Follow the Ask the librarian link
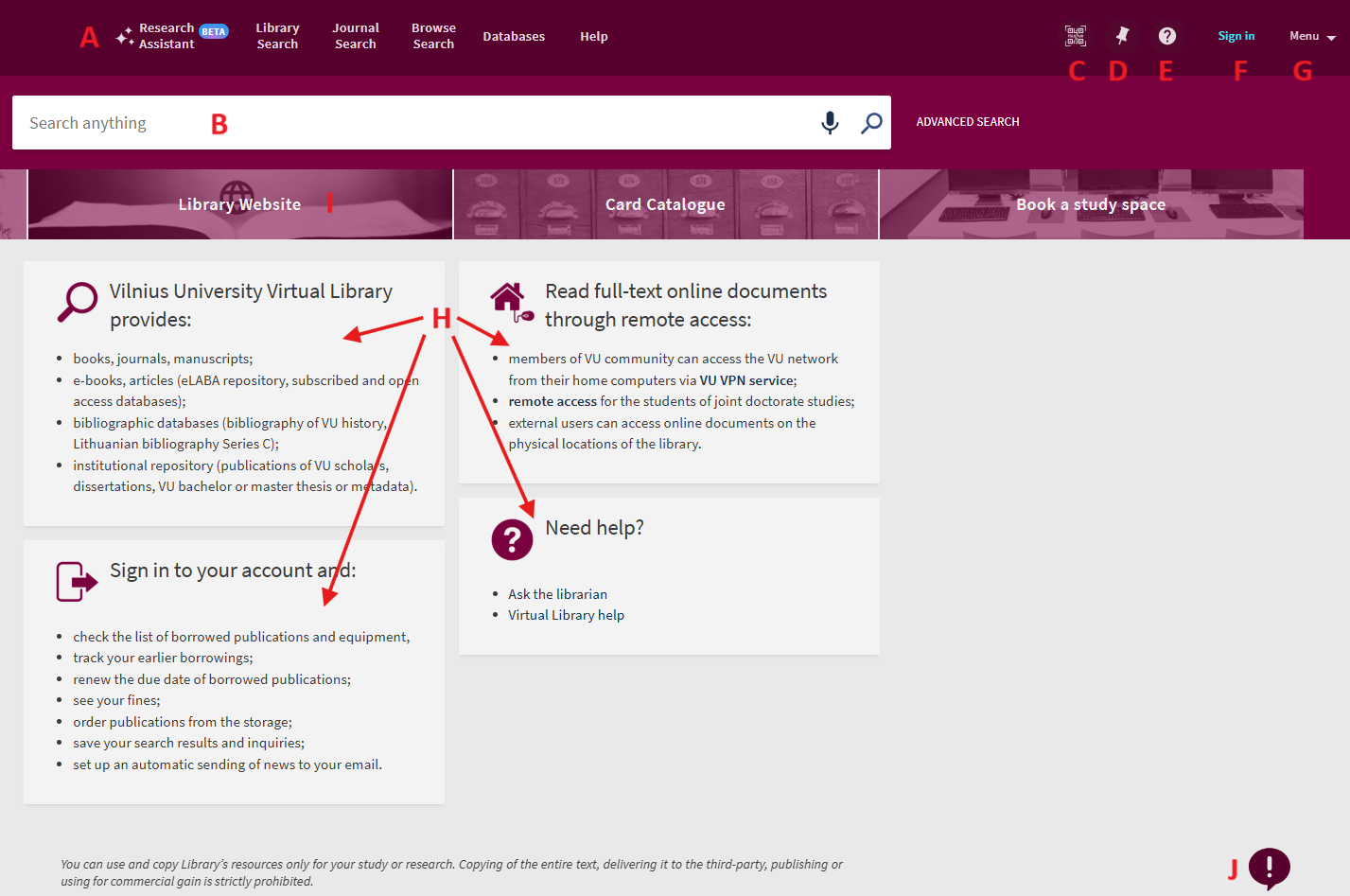Viewport: 1350px width, 896px height. point(557,594)
